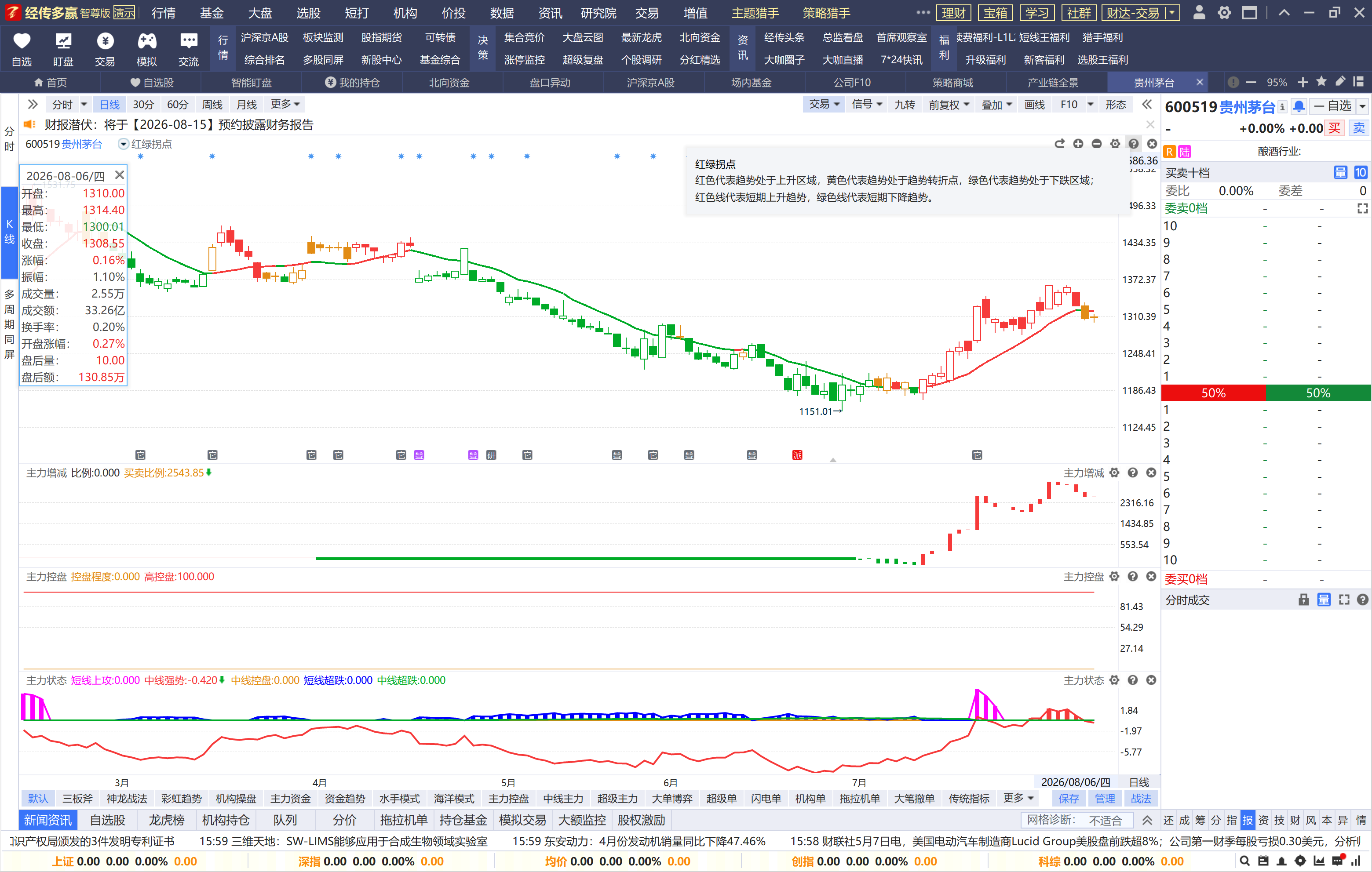Screen dimensions: 1372x872
Task: Click help icon for 主力状态 panel
Action: 1133,680
